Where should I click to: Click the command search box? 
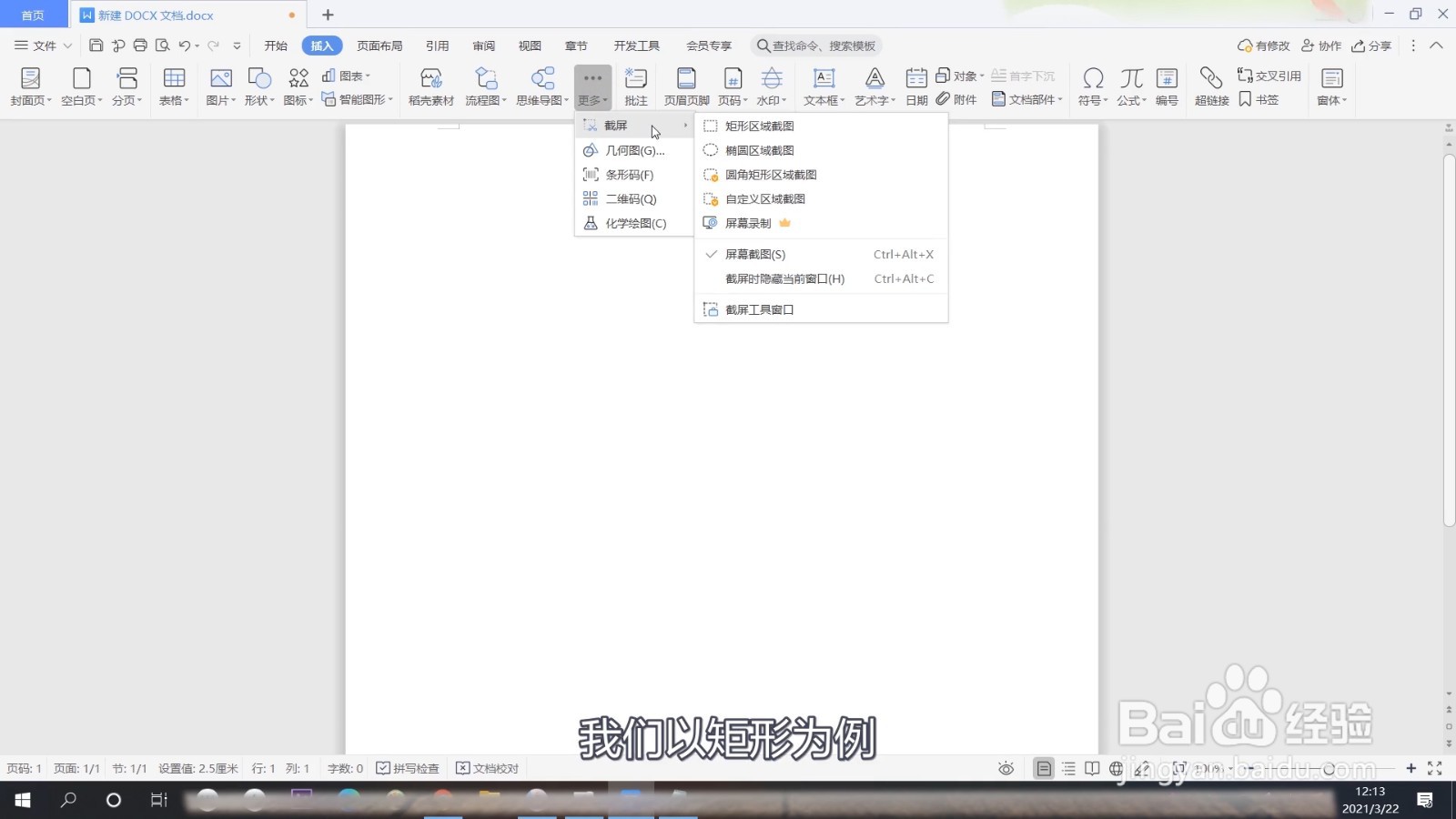tap(816, 45)
